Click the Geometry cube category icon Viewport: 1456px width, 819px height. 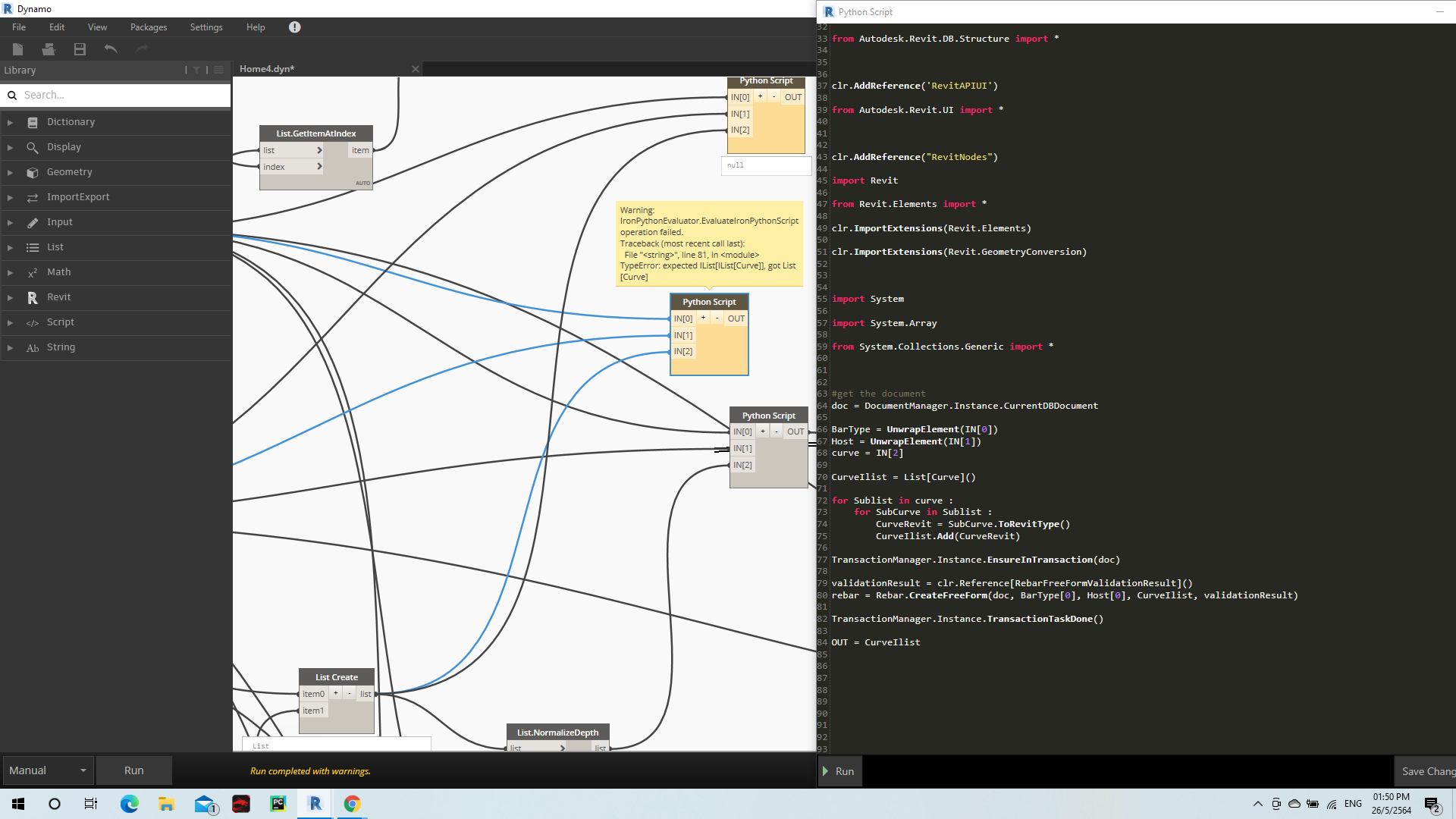[33, 172]
